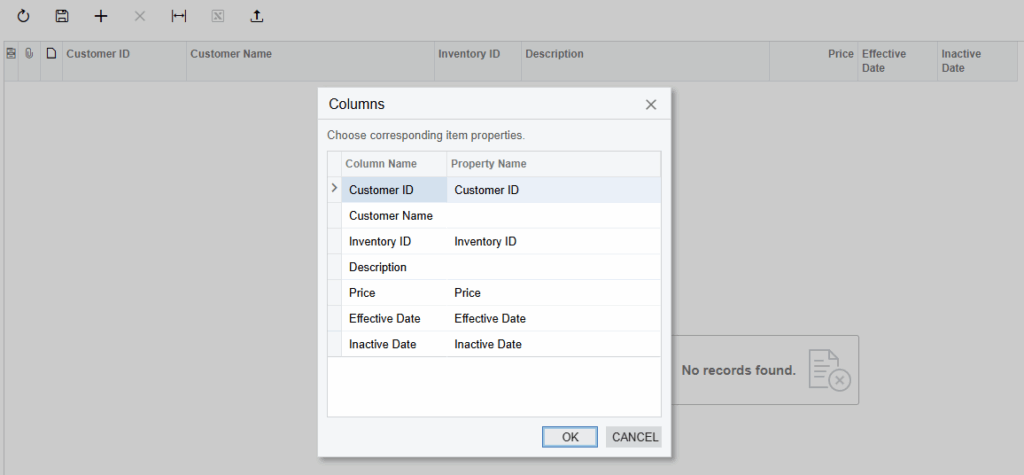This screenshot has height=475, width=1024.
Task: Select Customer ID property name cell
Action: [x=552, y=190]
